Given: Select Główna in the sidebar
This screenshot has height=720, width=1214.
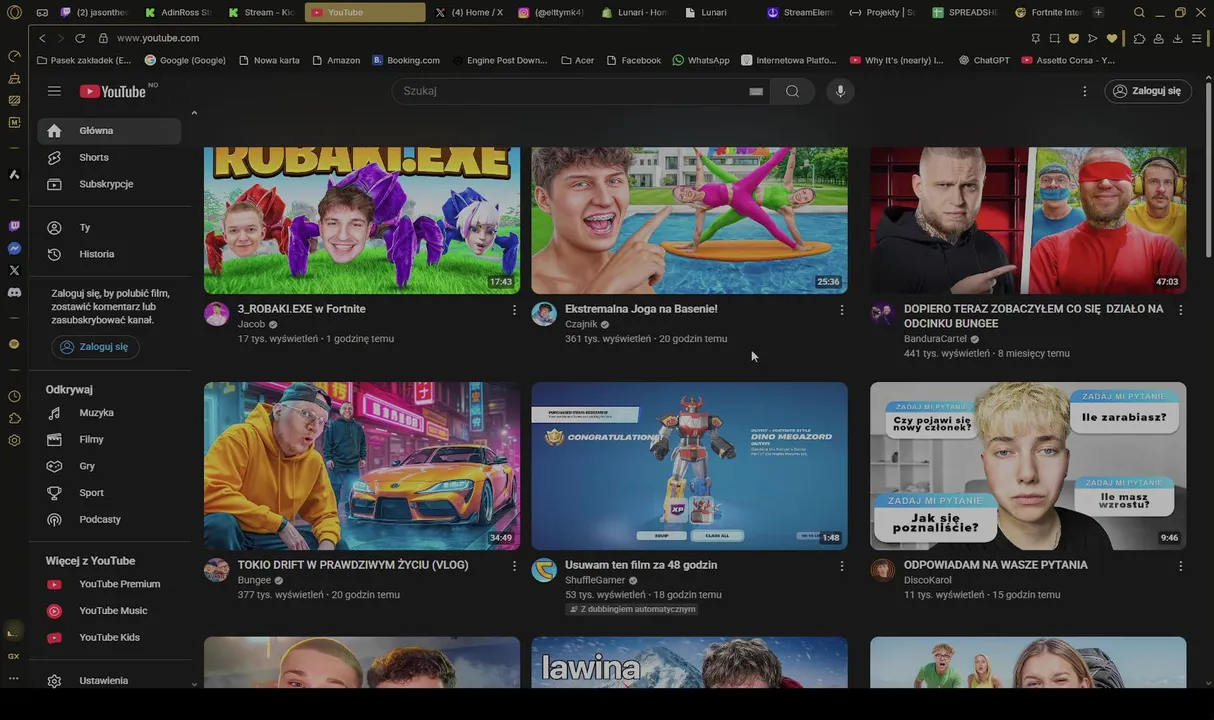Looking at the screenshot, I should tap(110, 131).
